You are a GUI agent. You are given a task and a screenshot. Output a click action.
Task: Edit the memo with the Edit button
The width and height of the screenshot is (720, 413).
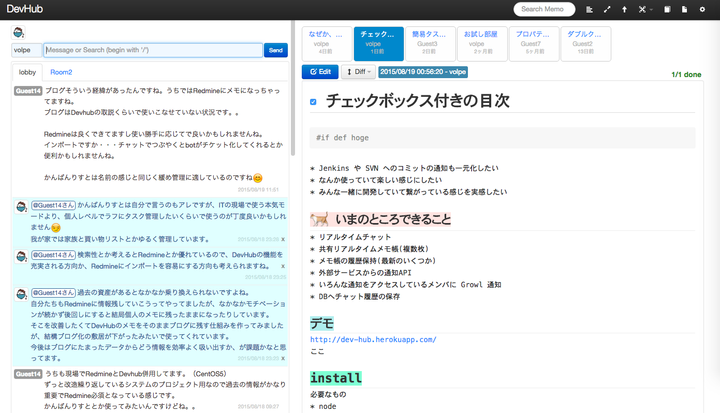click(x=320, y=72)
